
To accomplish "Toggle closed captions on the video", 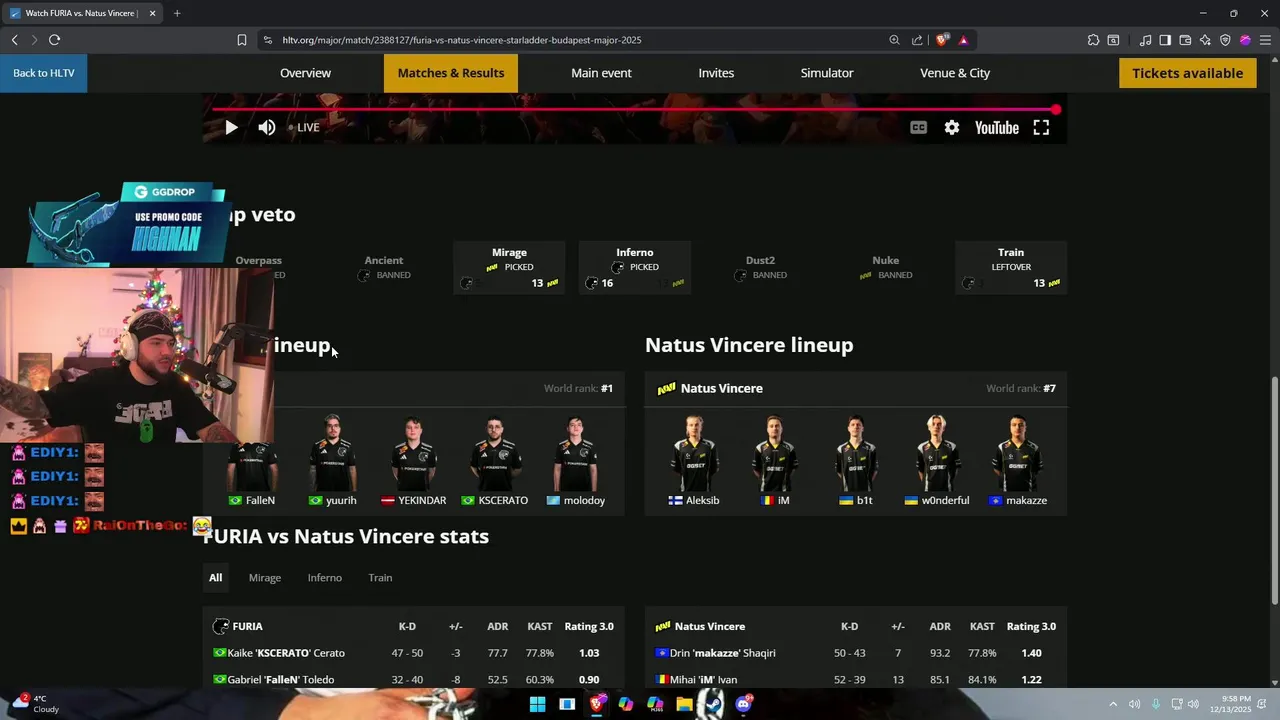I will [918, 127].
